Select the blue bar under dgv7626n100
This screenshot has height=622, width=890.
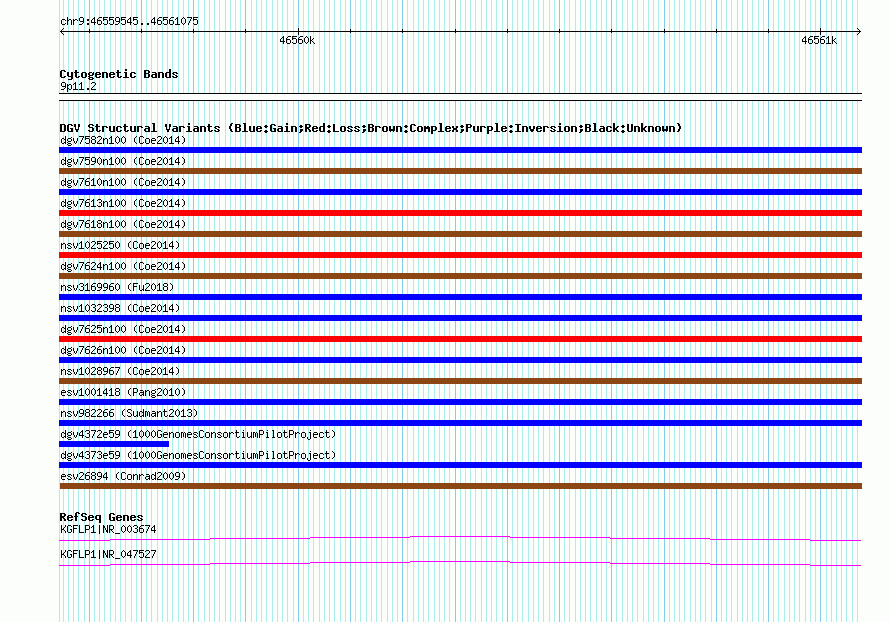pos(460,360)
